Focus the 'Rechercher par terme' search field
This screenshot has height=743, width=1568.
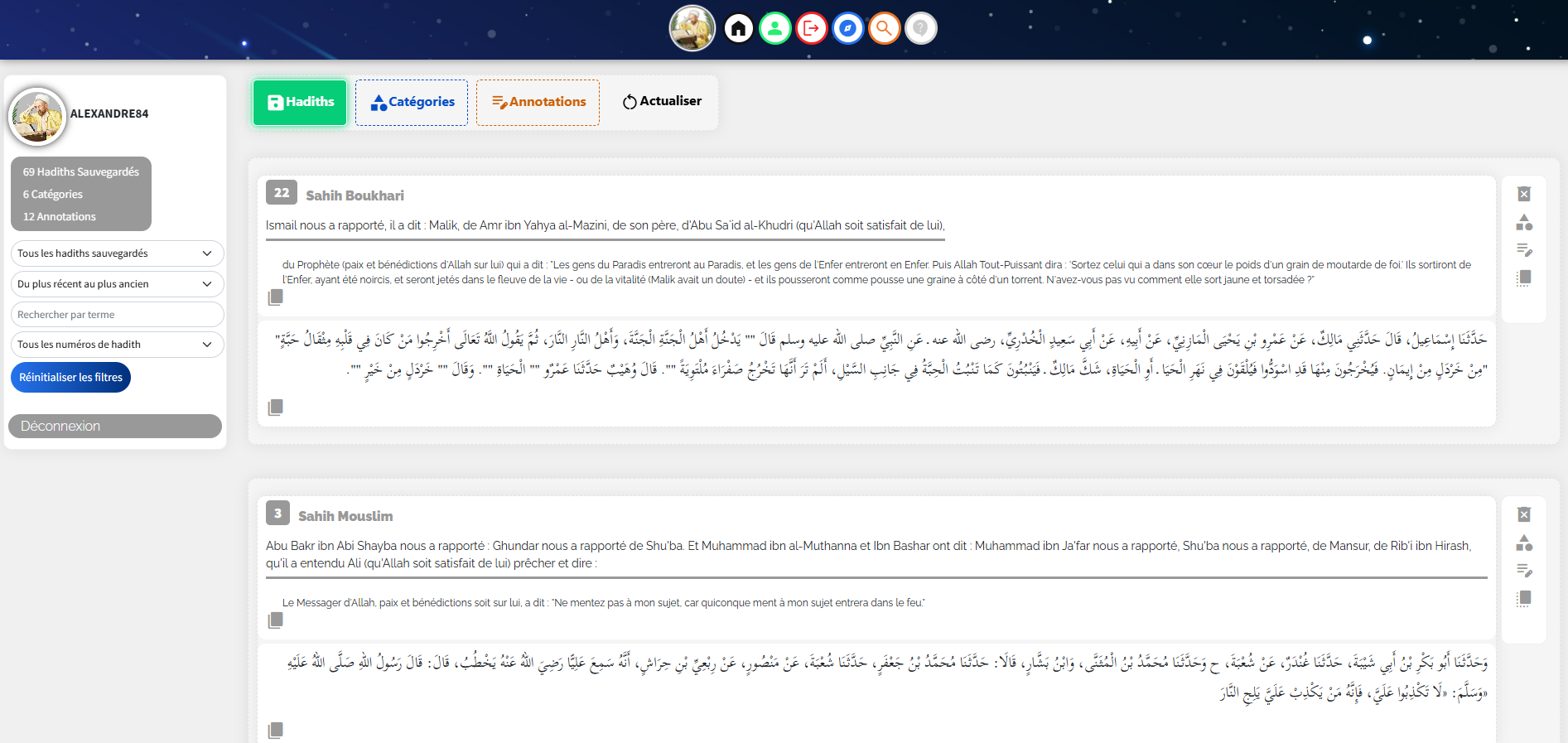117,315
